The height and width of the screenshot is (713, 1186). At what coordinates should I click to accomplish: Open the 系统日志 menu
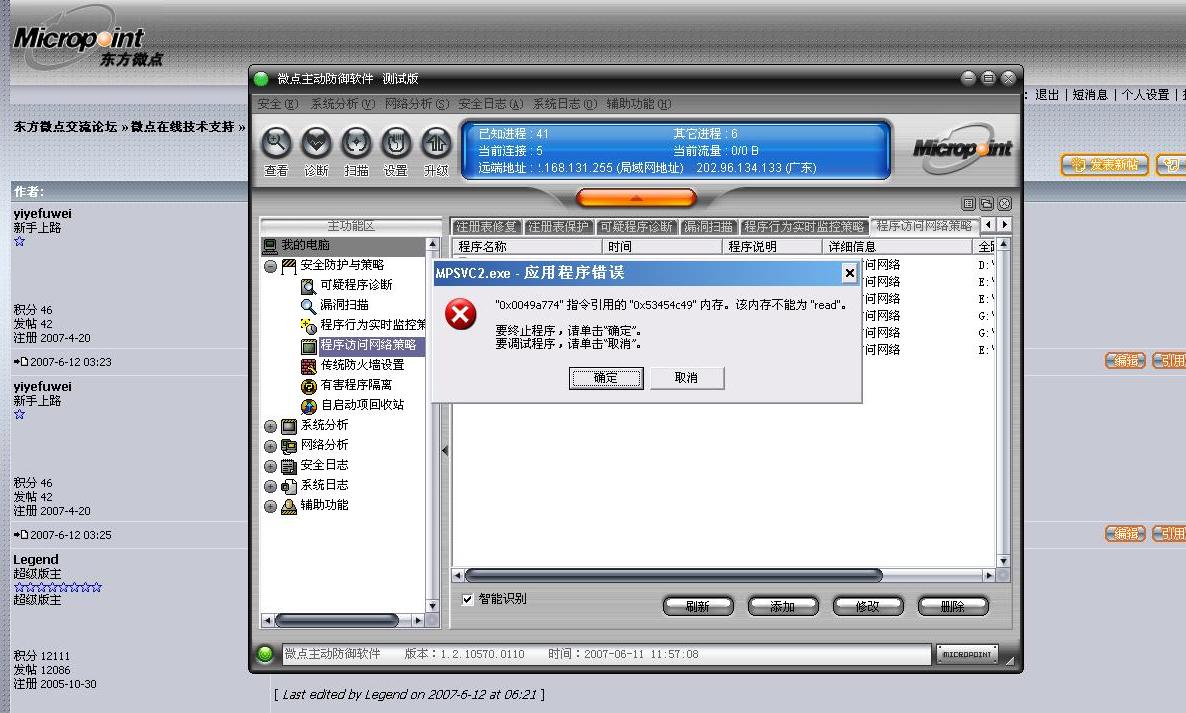[x=564, y=104]
